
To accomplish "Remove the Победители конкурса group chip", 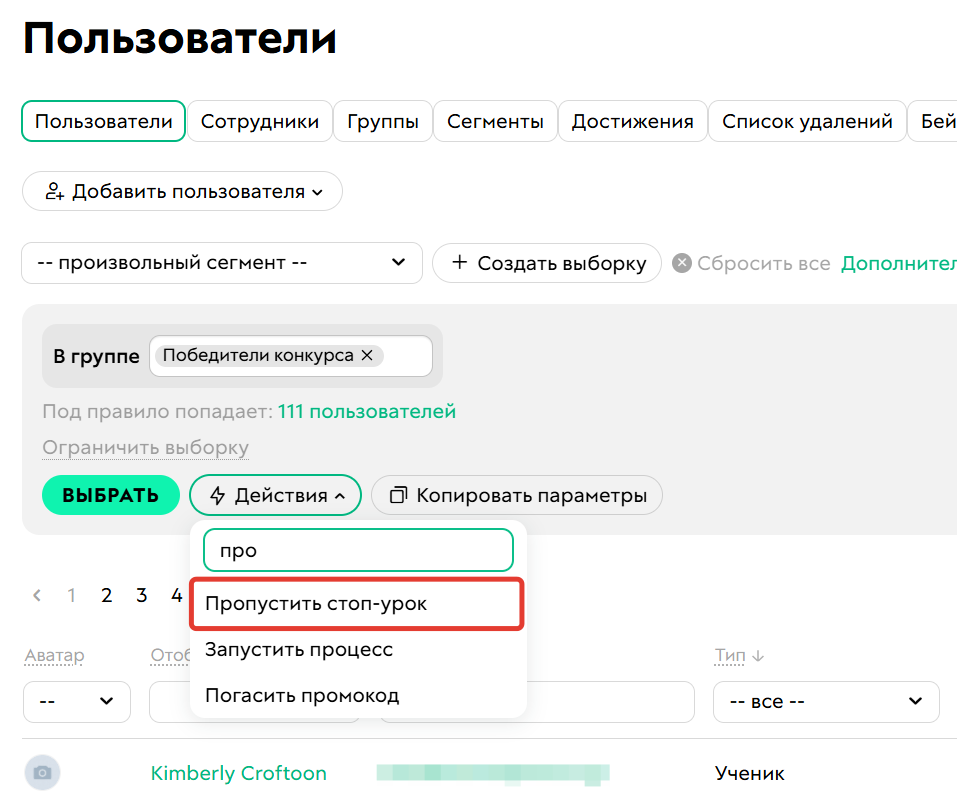I will (x=368, y=355).
